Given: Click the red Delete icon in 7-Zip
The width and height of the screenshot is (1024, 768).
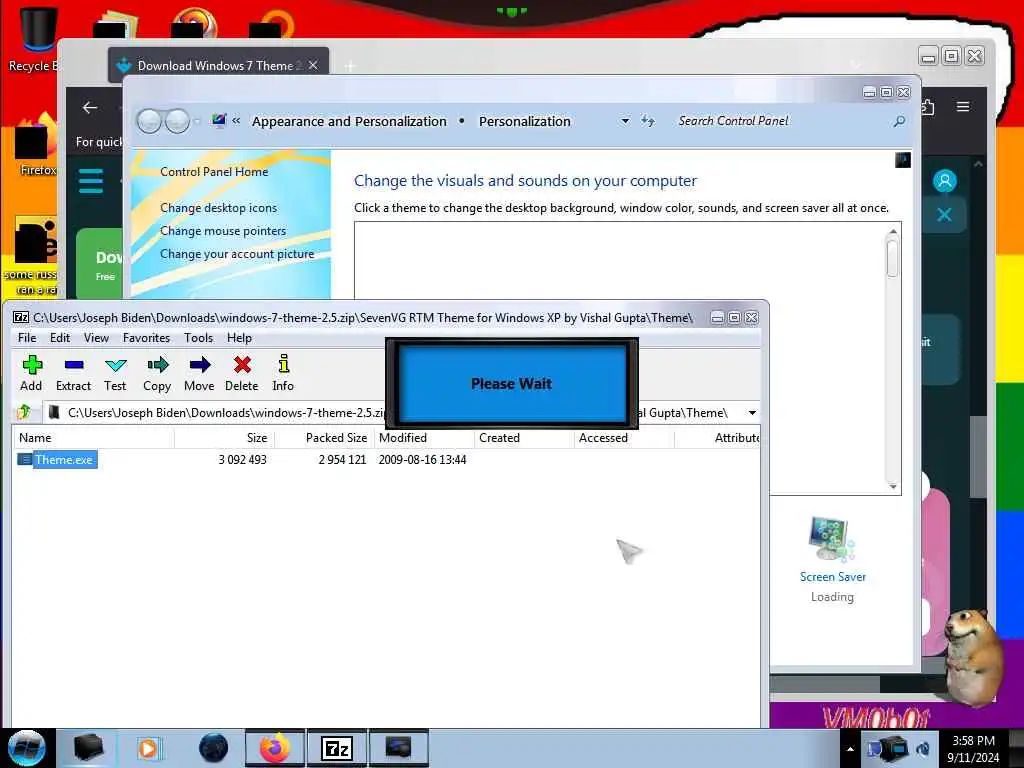Looking at the screenshot, I should pyautogui.click(x=242, y=373).
